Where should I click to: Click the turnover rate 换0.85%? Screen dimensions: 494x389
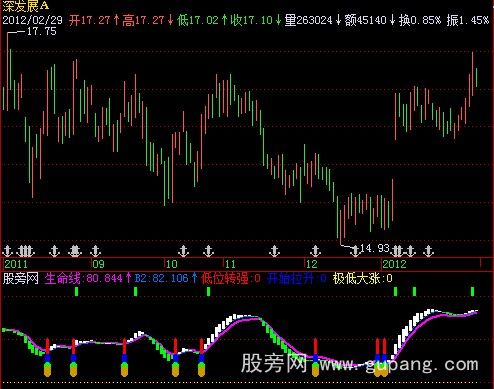point(420,20)
